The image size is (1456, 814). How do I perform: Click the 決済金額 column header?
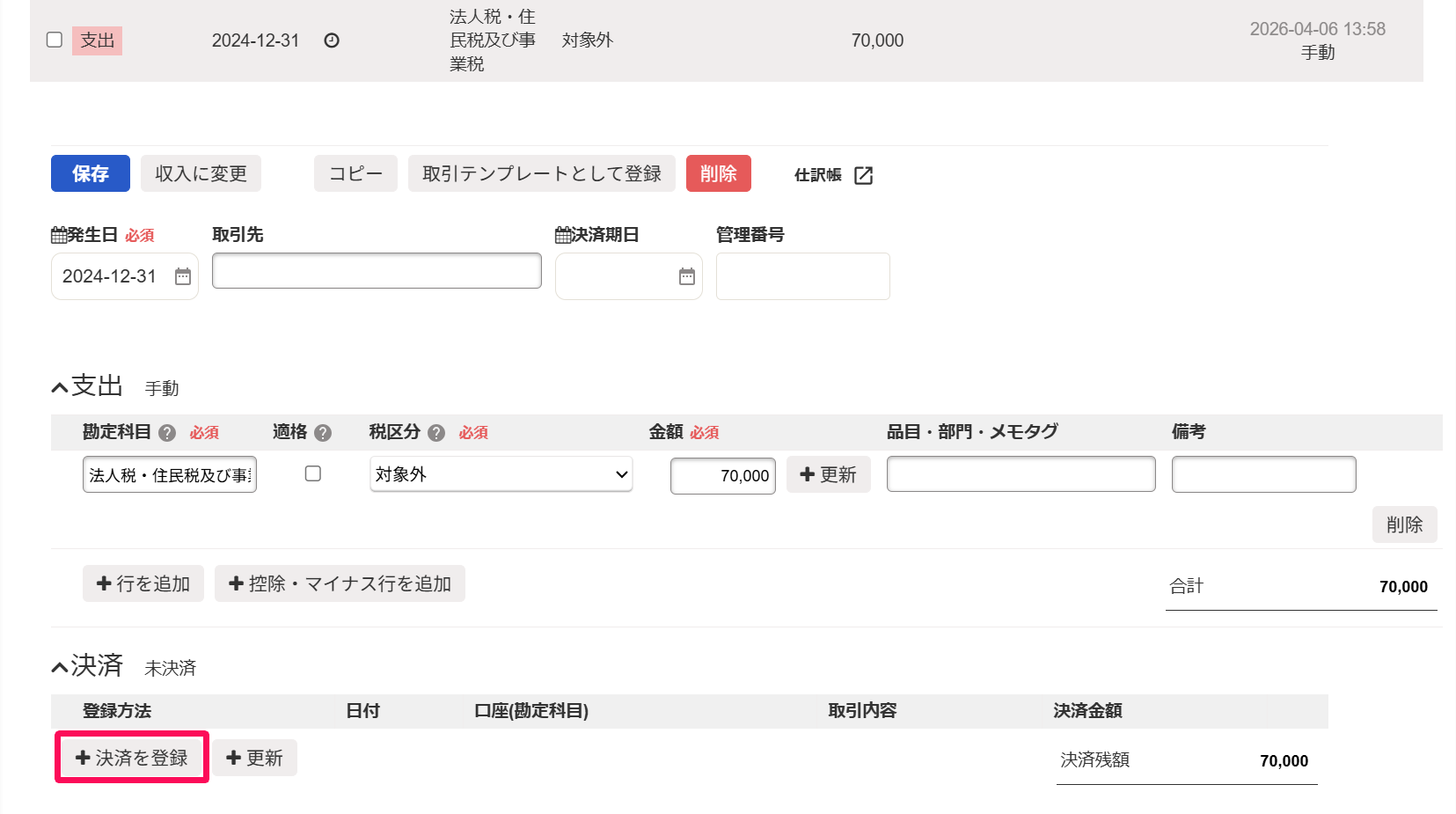tap(1088, 711)
